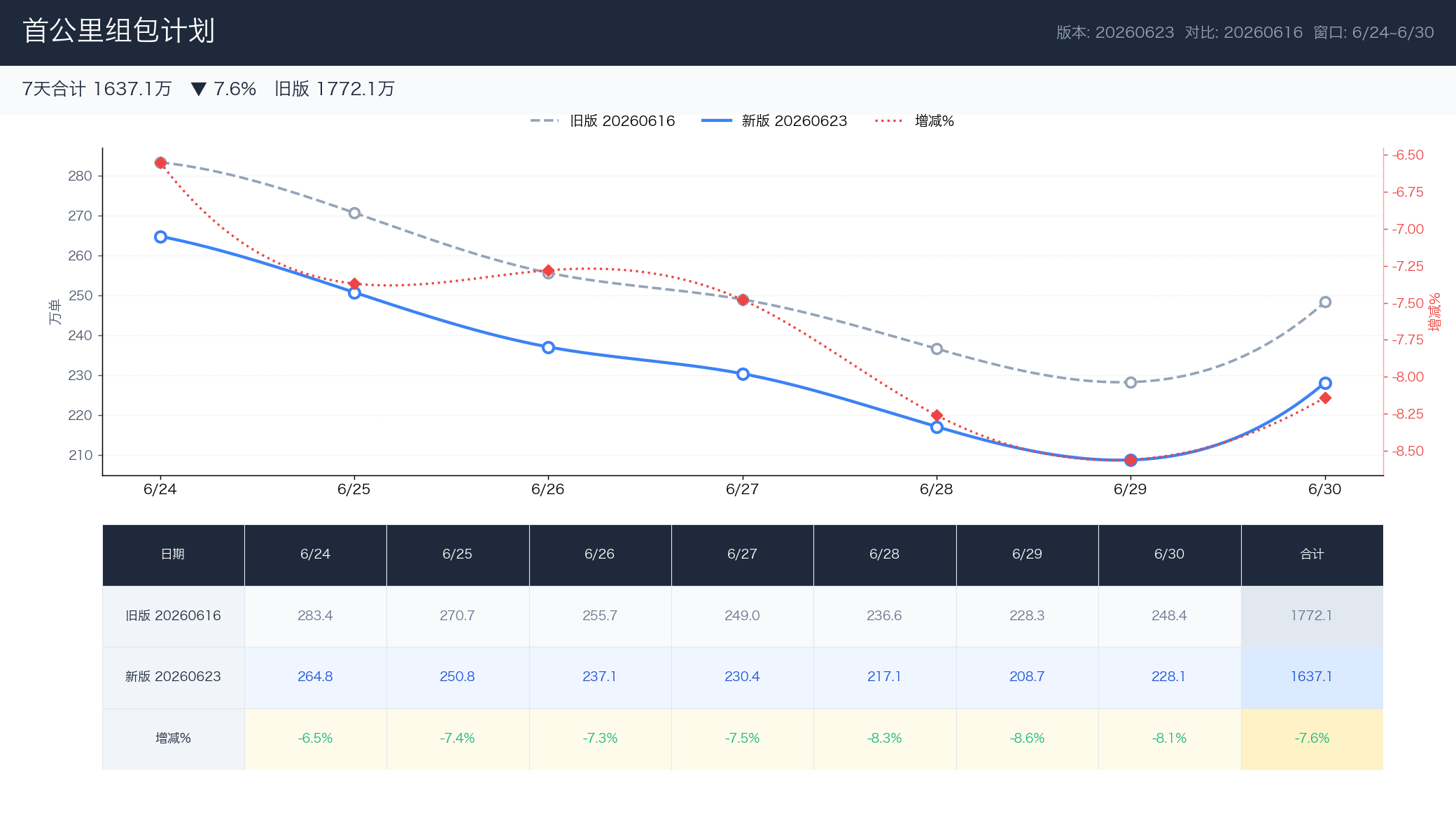The width and height of the screenshot is (1456, 819).
Task: Click the yellow -7.6% total cell
Action: [x=1312, y=738]
